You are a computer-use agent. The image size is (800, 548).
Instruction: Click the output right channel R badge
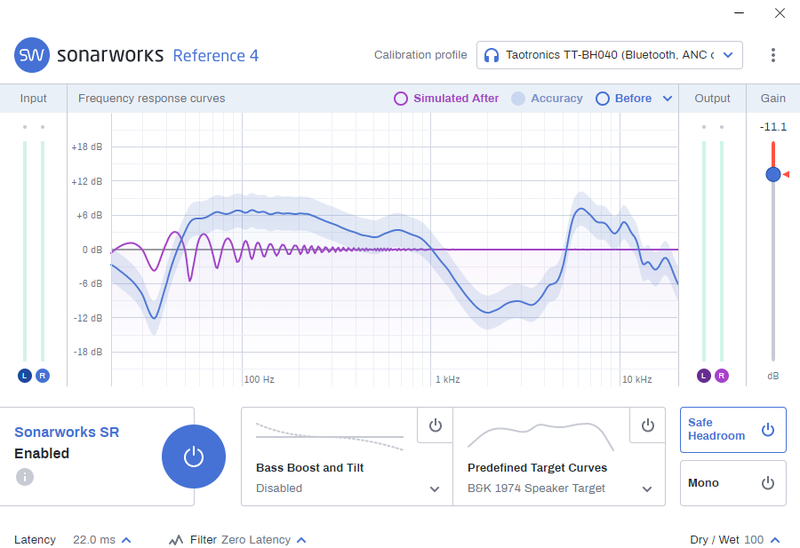(721, 376)
